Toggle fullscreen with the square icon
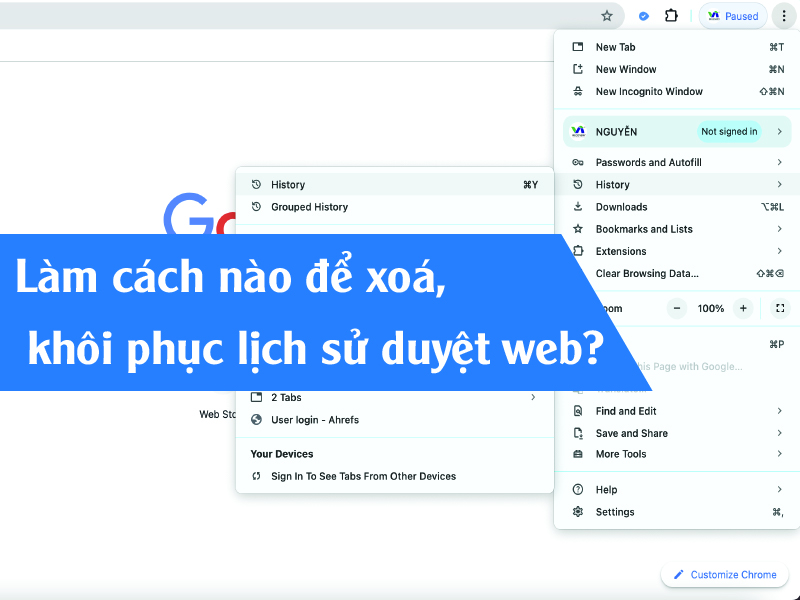The height and width of the screenshot is (600, 800). [780, 308]
